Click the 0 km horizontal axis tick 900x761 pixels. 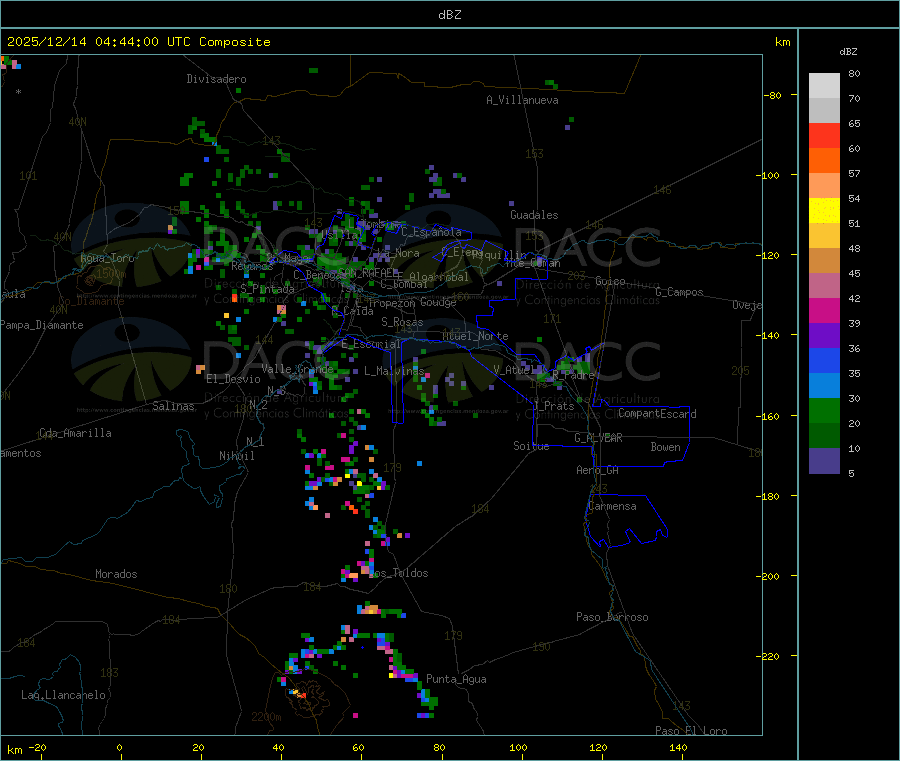[x=119, y=747]
